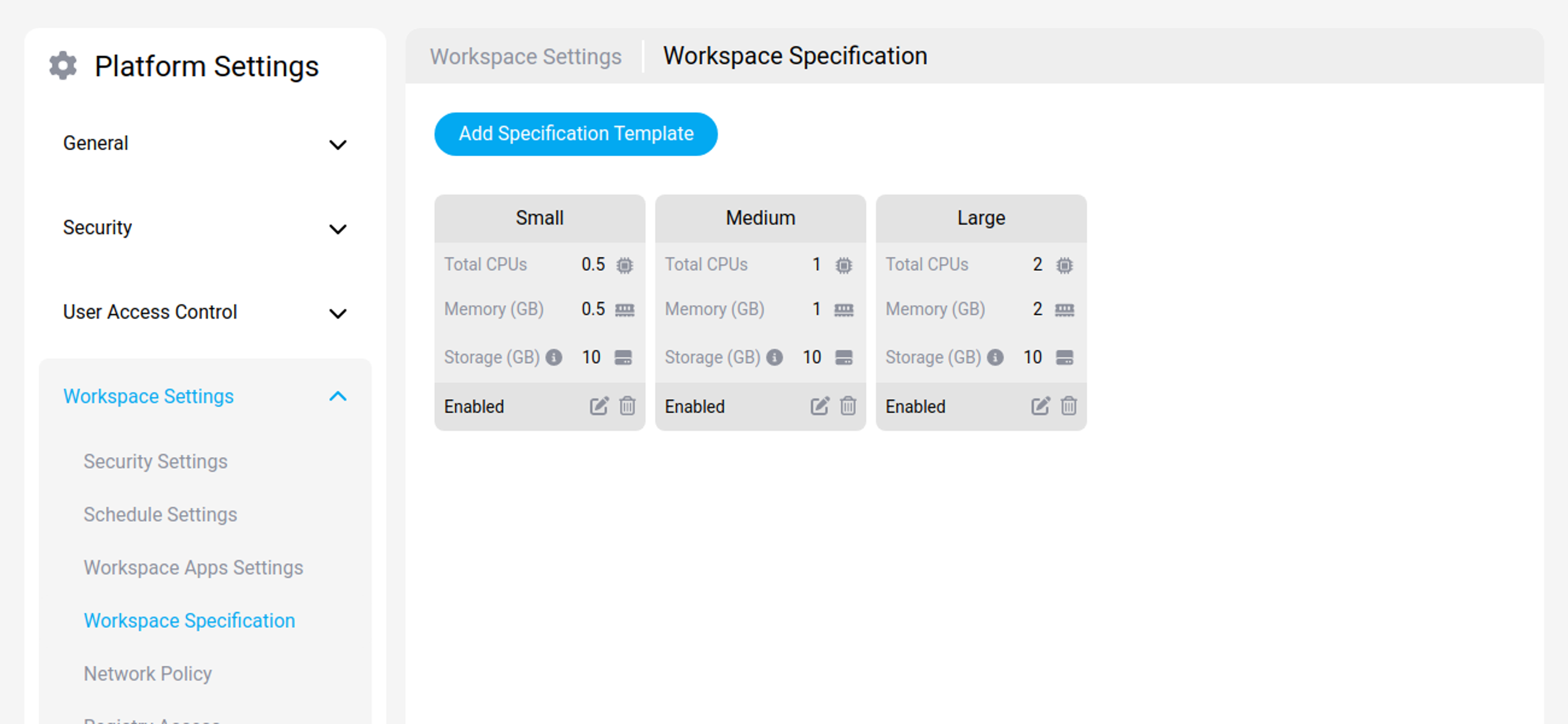This screenshot has height=724, width=1568.
Task: Click Storage info icon on Large card
Action: point(995,358)
